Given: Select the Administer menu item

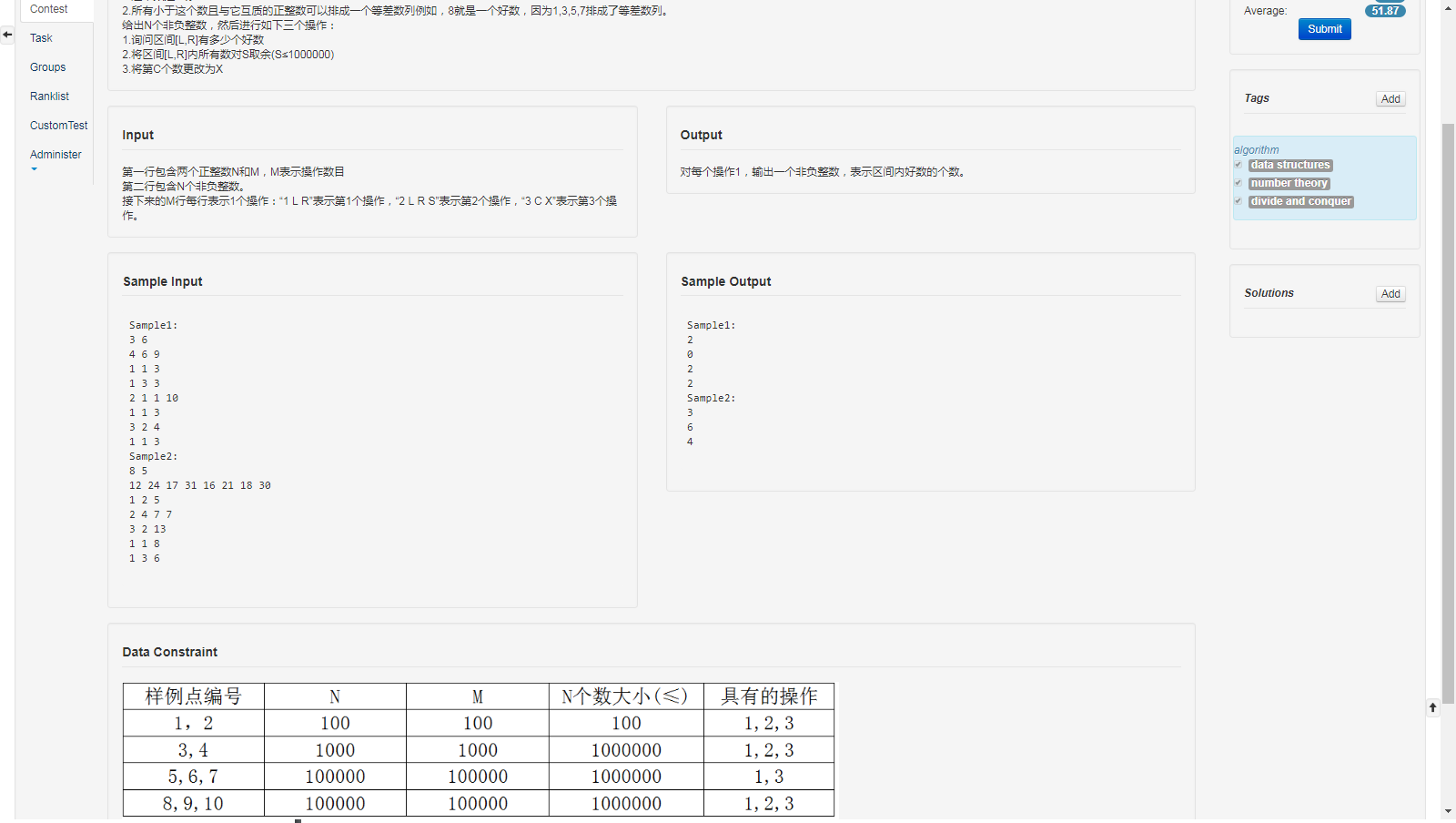Looking at the screenshot, I should point(56,155).
